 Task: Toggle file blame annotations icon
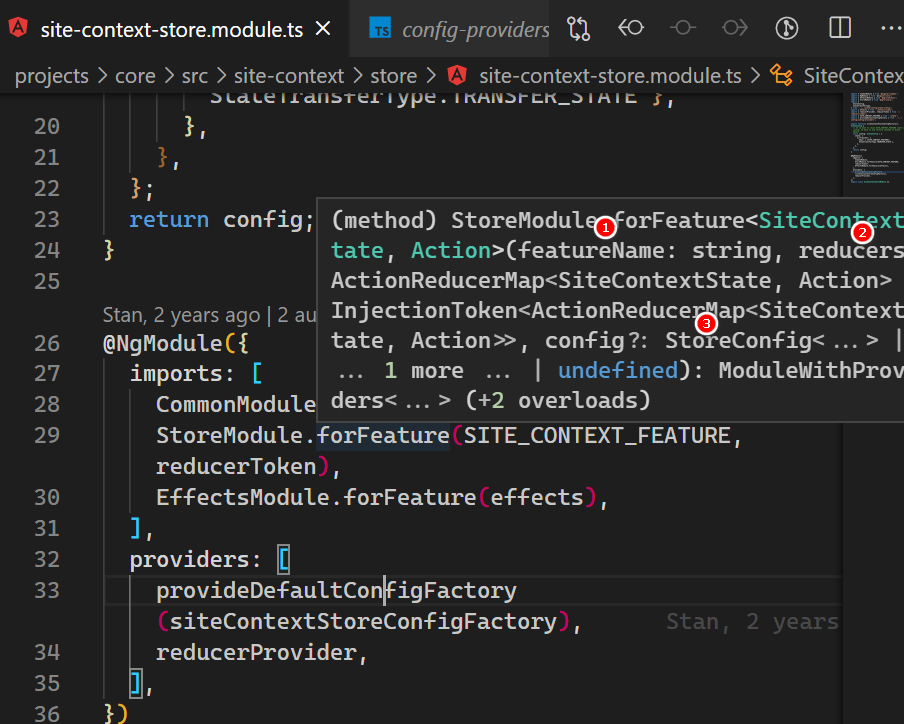[787, 28]
